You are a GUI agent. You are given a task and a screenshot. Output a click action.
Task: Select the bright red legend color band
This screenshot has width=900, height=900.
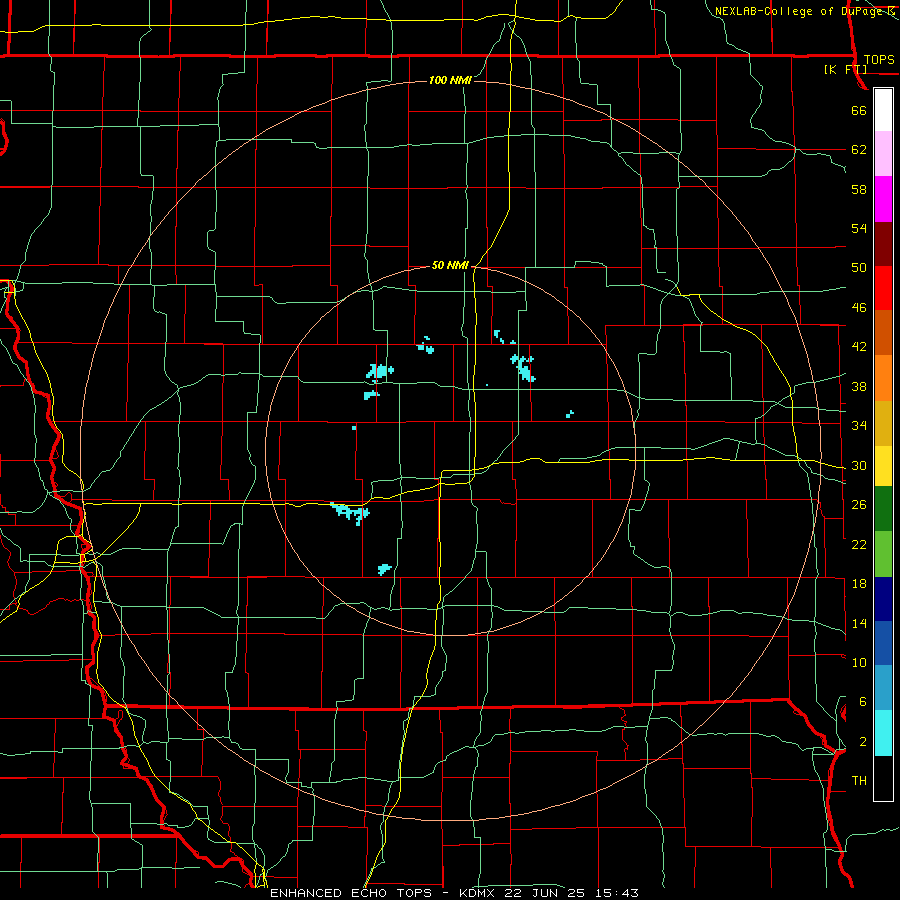(883, 288)
